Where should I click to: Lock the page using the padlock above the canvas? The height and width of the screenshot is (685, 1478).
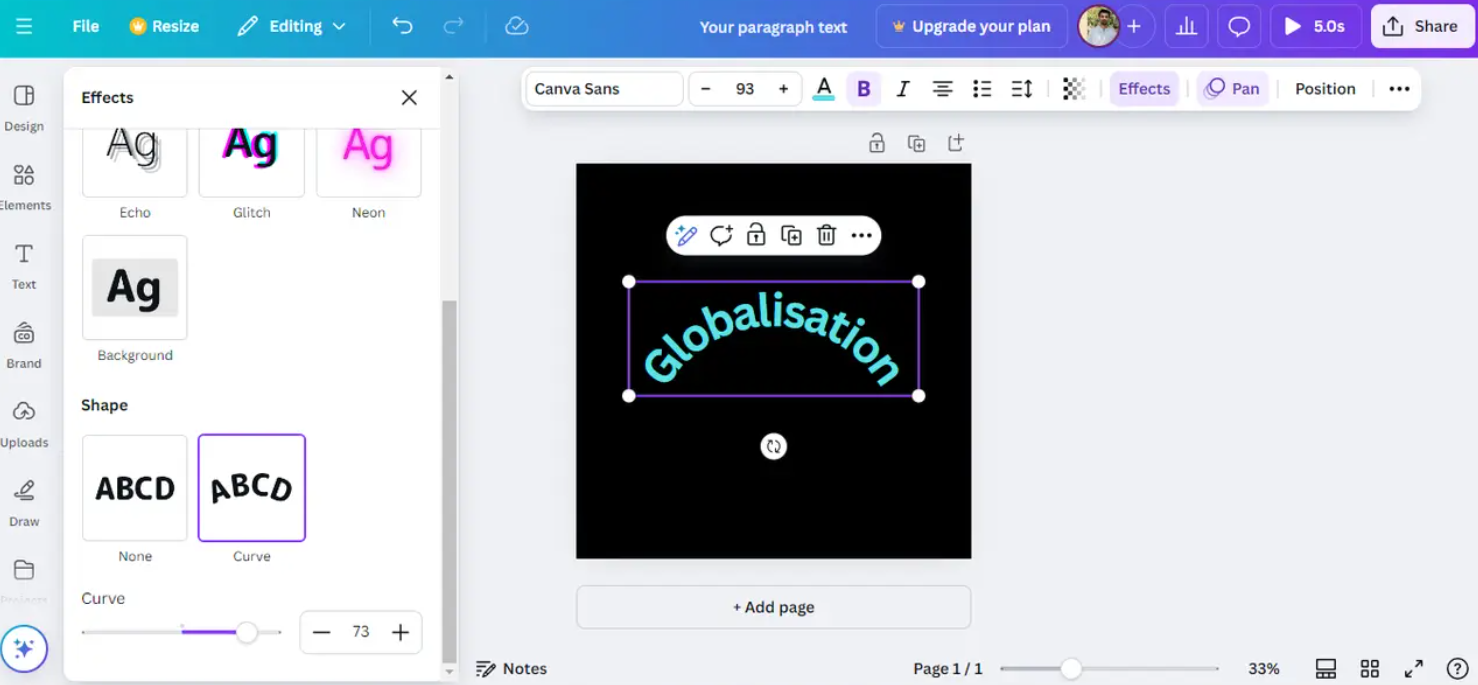pos(877,143)
